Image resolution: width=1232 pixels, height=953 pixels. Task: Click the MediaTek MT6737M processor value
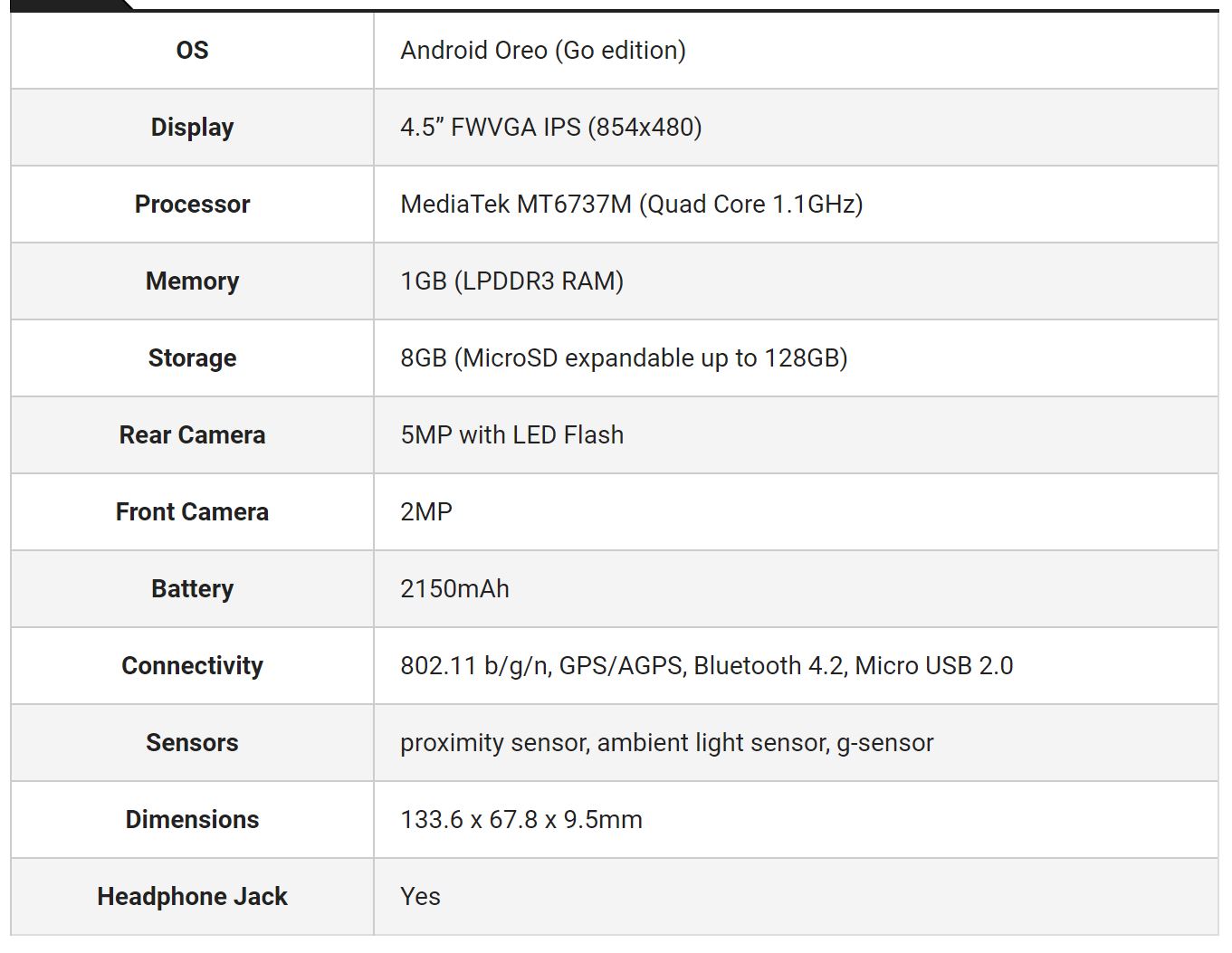click(x=631, y=204)
